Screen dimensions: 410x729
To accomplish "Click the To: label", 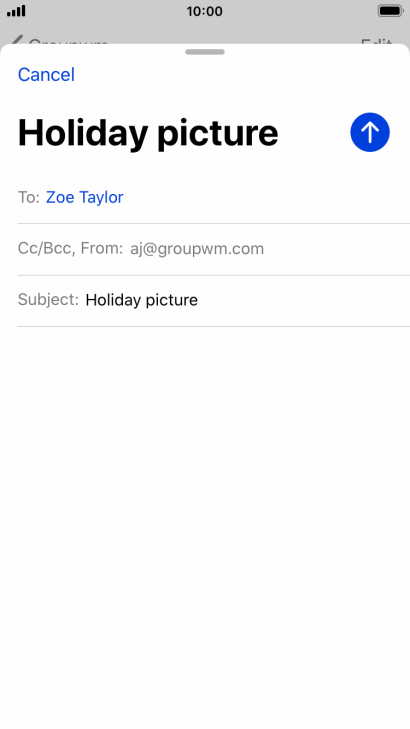I will pyautogui.click(x=29, y=197).
